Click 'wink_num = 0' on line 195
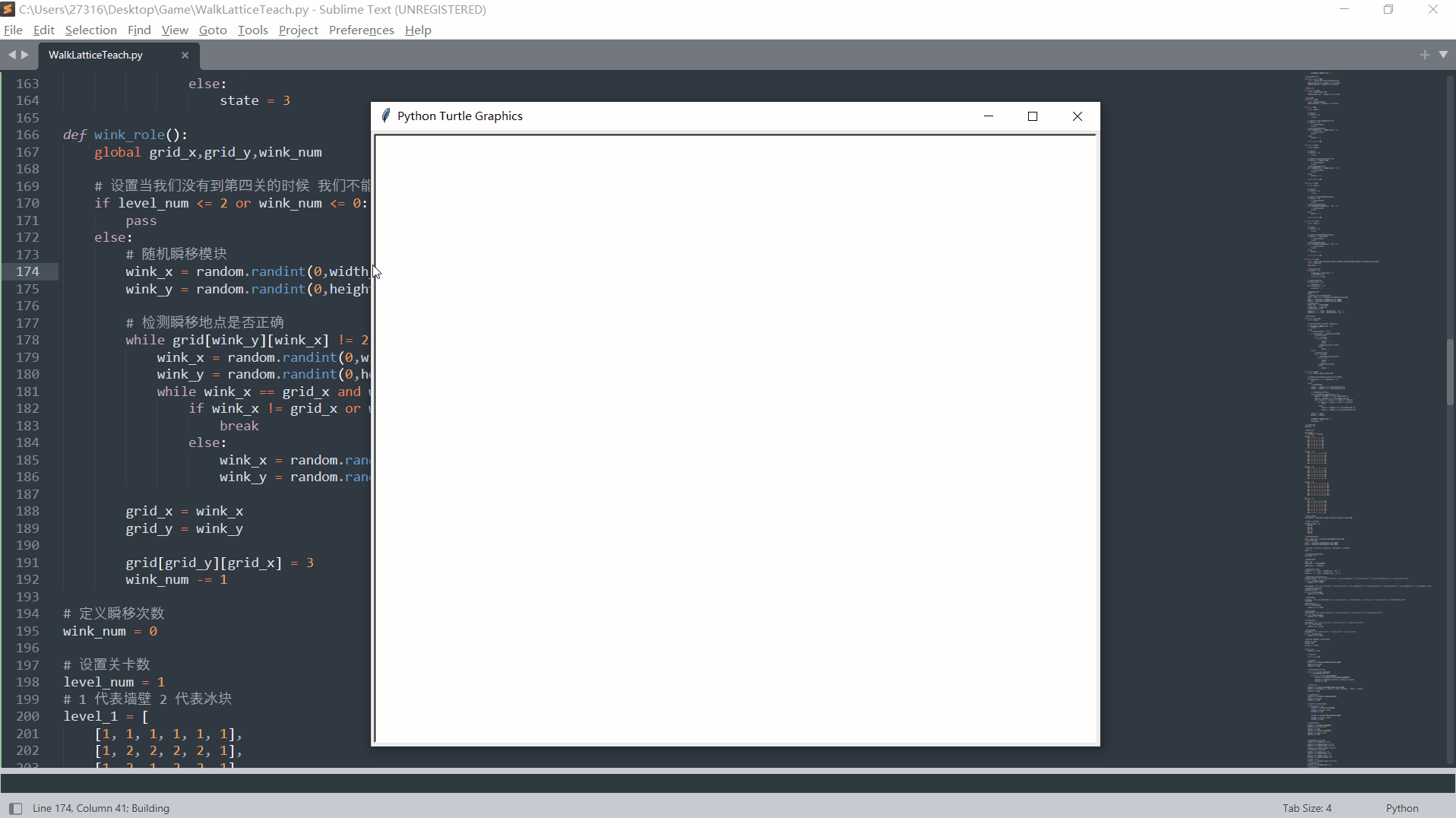 pyautogui.click(x=110, y=631)
